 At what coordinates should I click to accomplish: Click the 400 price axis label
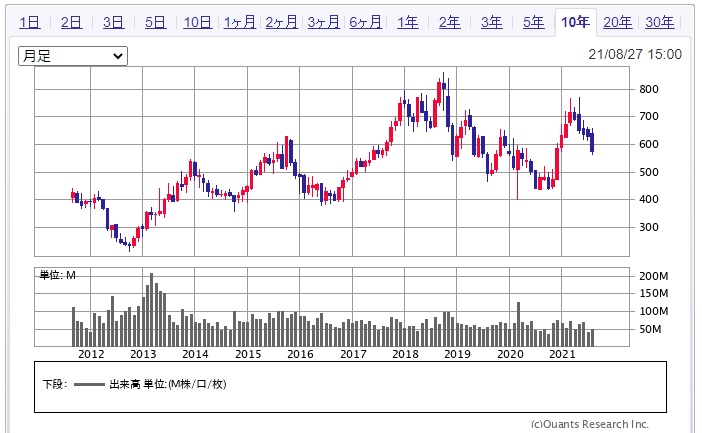[649, 199]
